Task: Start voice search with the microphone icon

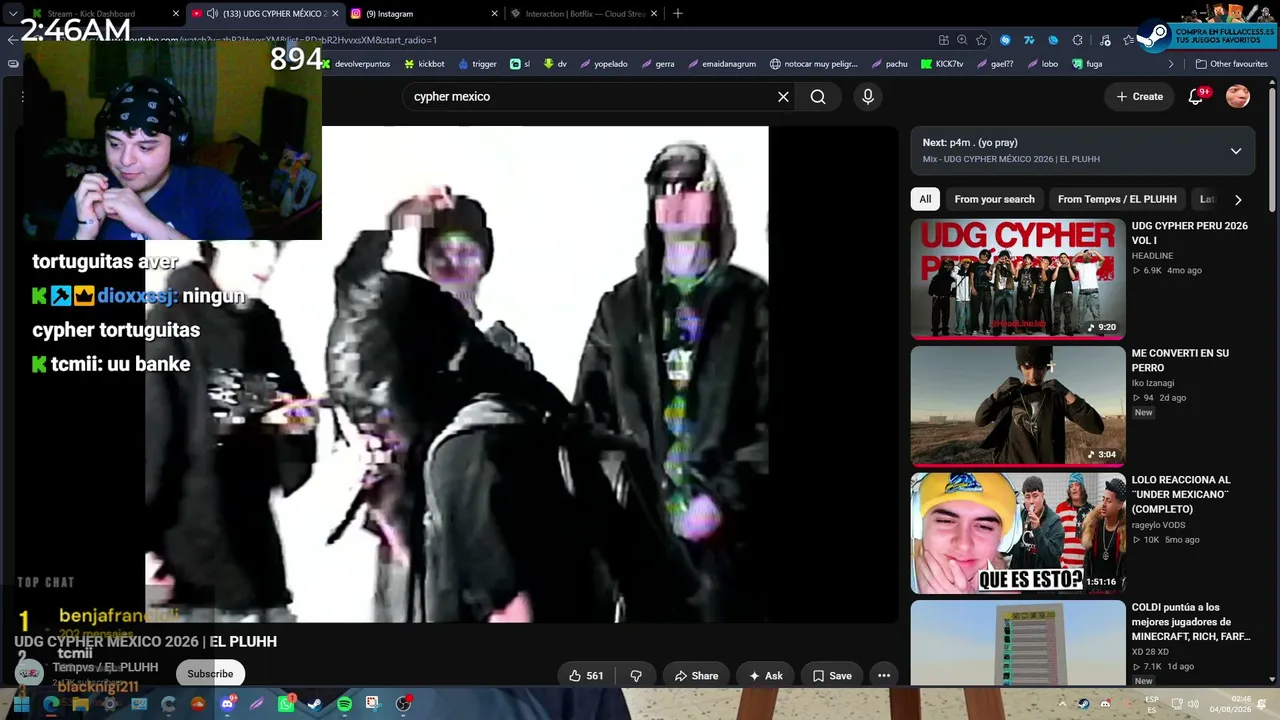Action: point(868,97)
